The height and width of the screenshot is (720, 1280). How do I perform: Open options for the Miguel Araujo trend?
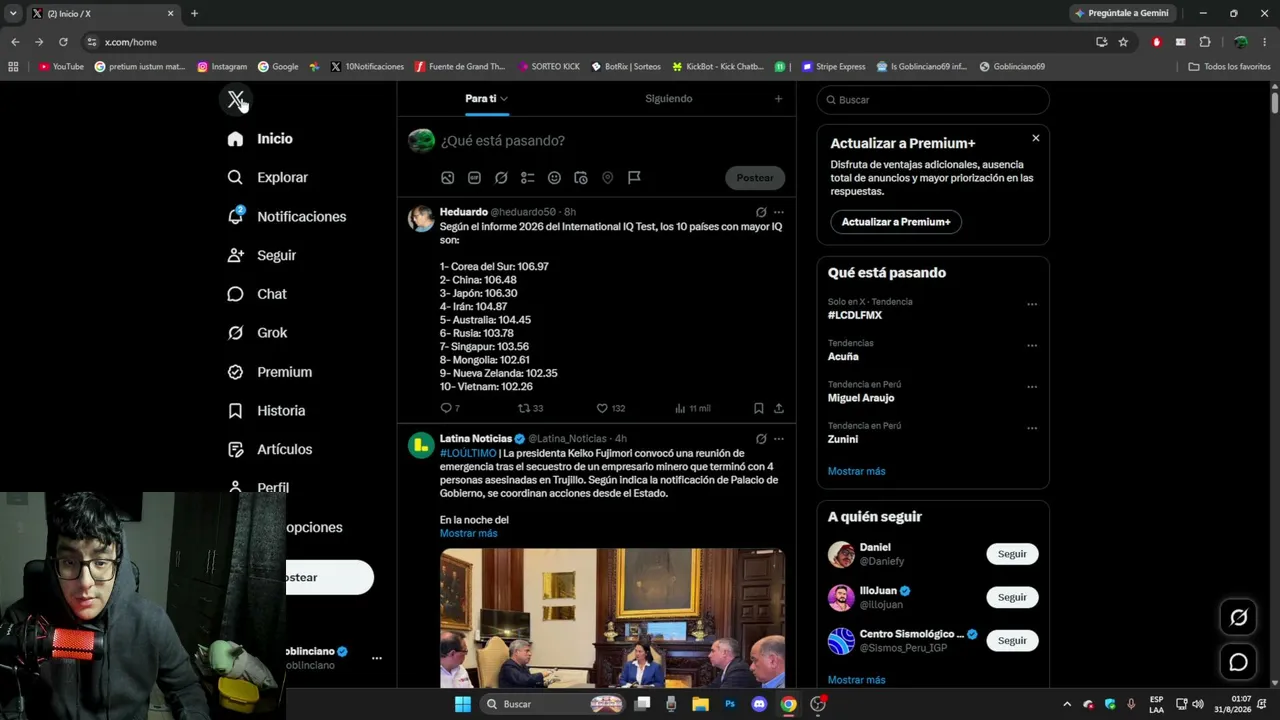coord(1032,387)
